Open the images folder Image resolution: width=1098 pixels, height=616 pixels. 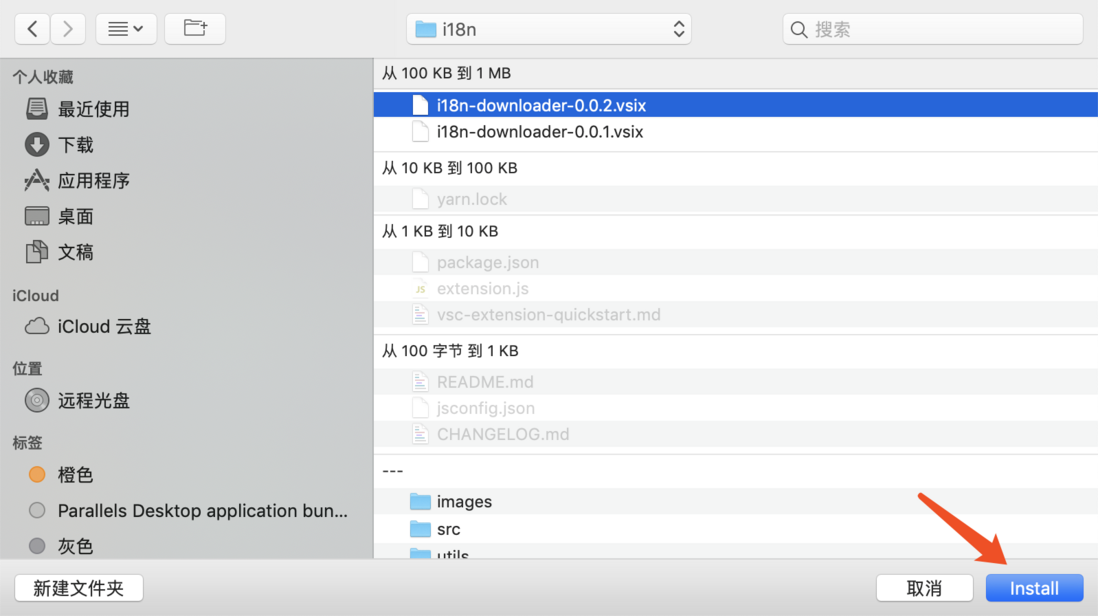[735, 502]
